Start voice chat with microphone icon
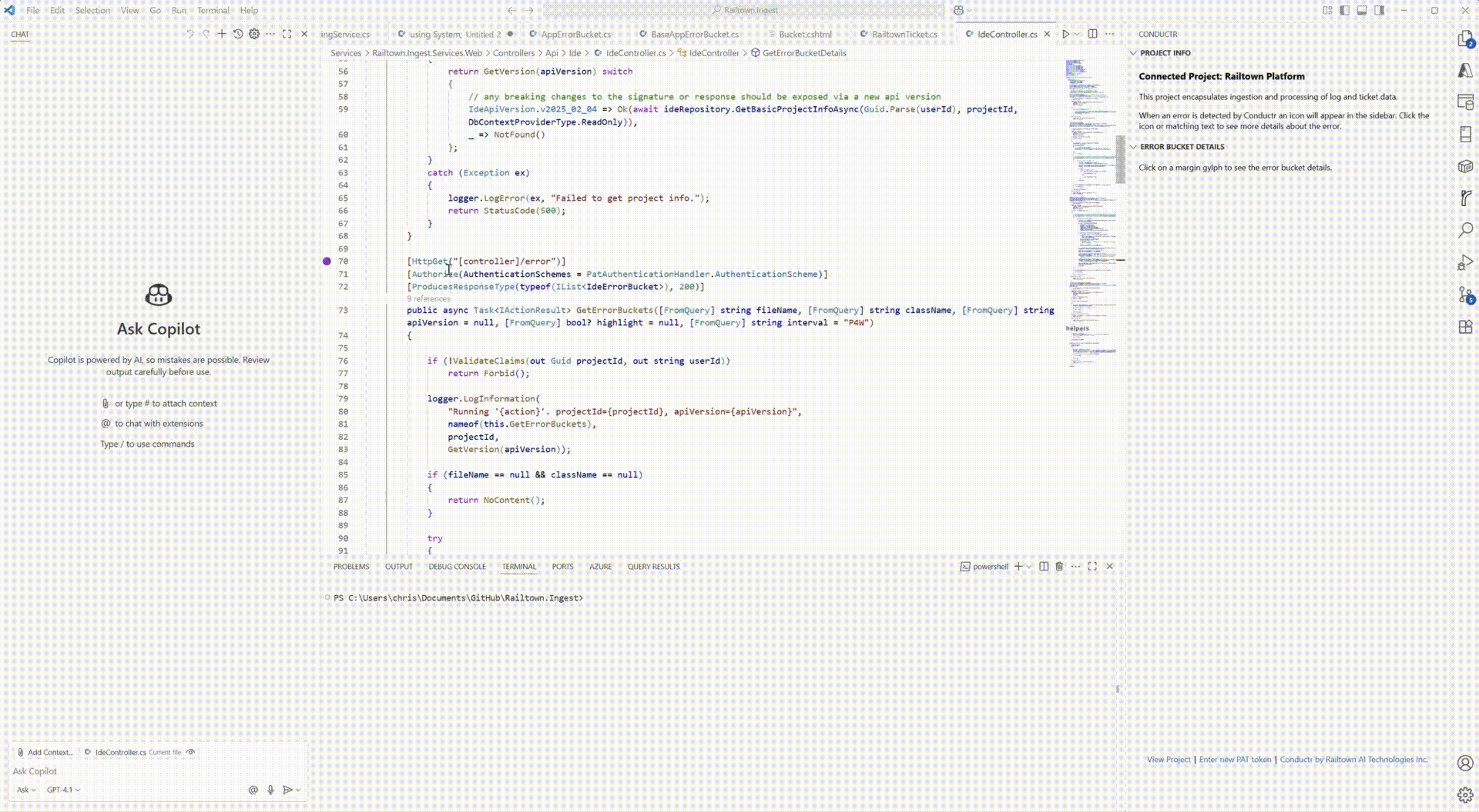 [271, 790]
